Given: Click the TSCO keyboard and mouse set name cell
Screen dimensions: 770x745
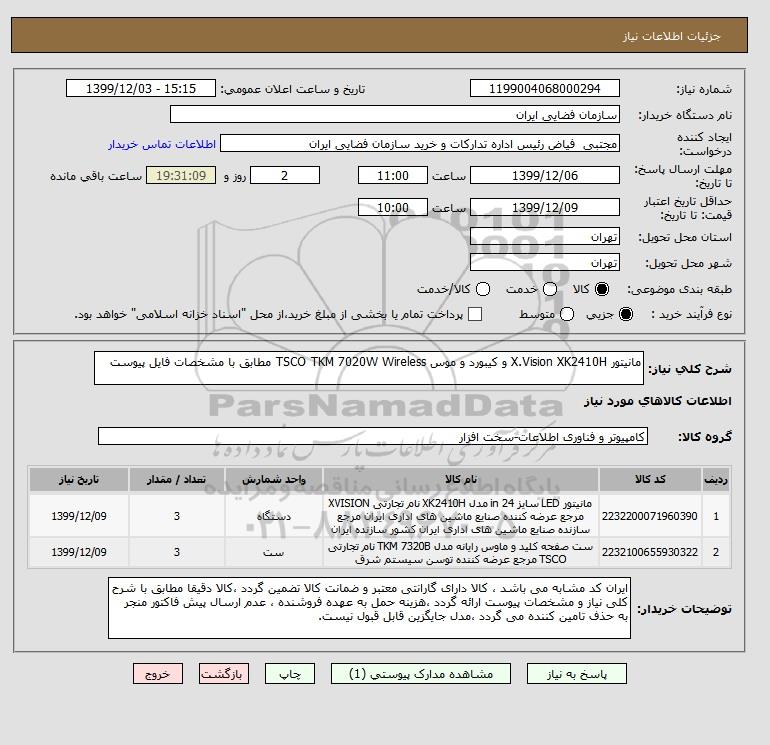Looking at the screenshot, I should pyautogui.click(x=461, y=552).
